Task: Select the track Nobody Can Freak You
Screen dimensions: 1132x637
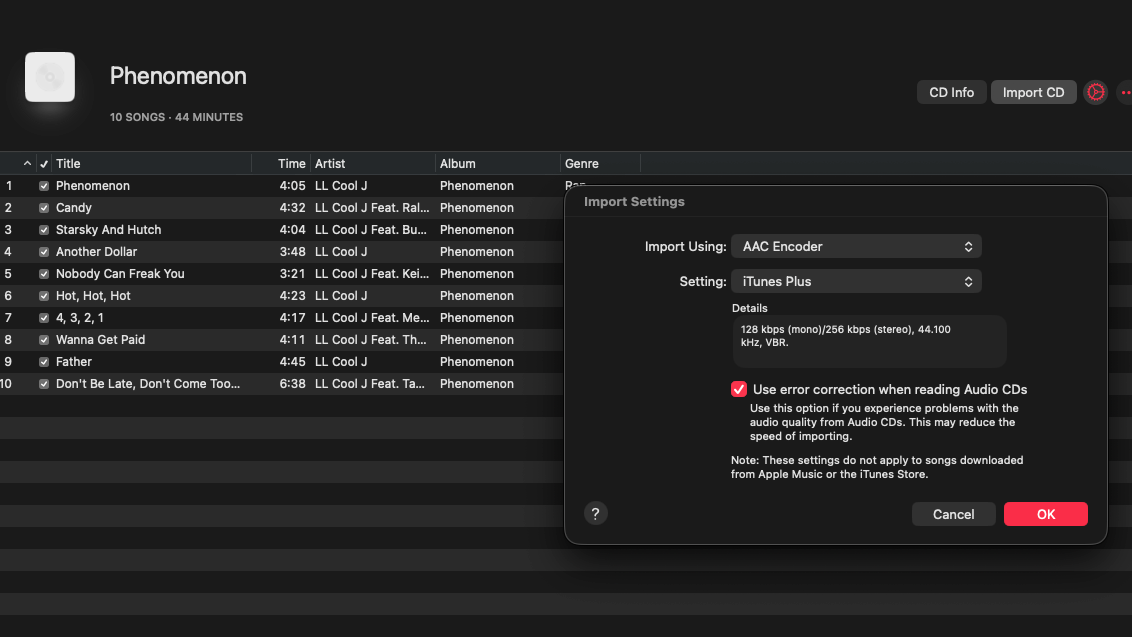Action: click(x=120, y=274)
